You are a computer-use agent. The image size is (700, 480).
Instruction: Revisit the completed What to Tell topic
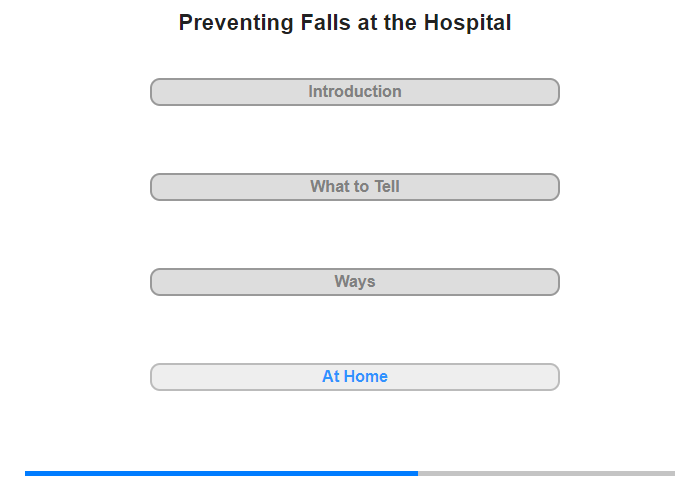click(x=354, y=187)
